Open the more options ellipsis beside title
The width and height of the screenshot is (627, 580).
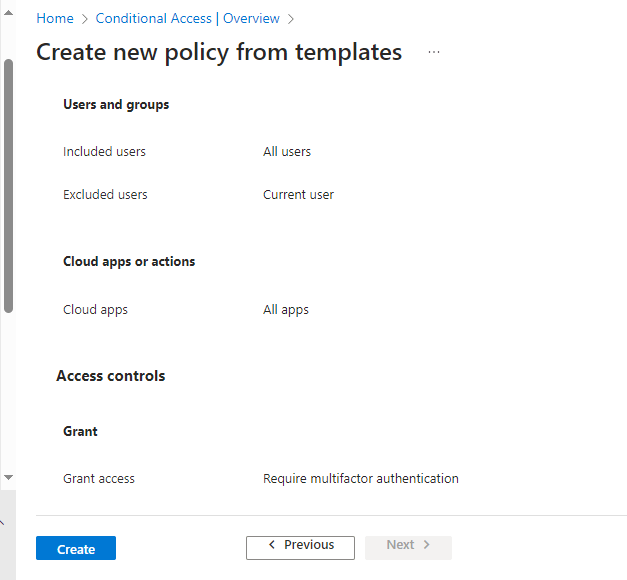[x=434, y=53]
